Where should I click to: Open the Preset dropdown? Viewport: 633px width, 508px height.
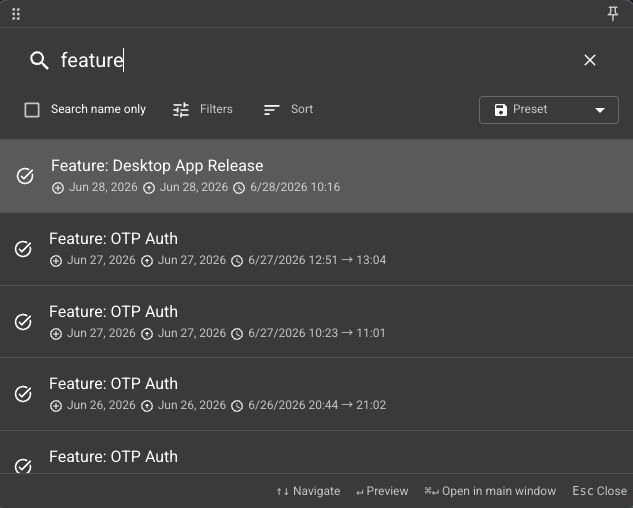(x=549, y=110)
